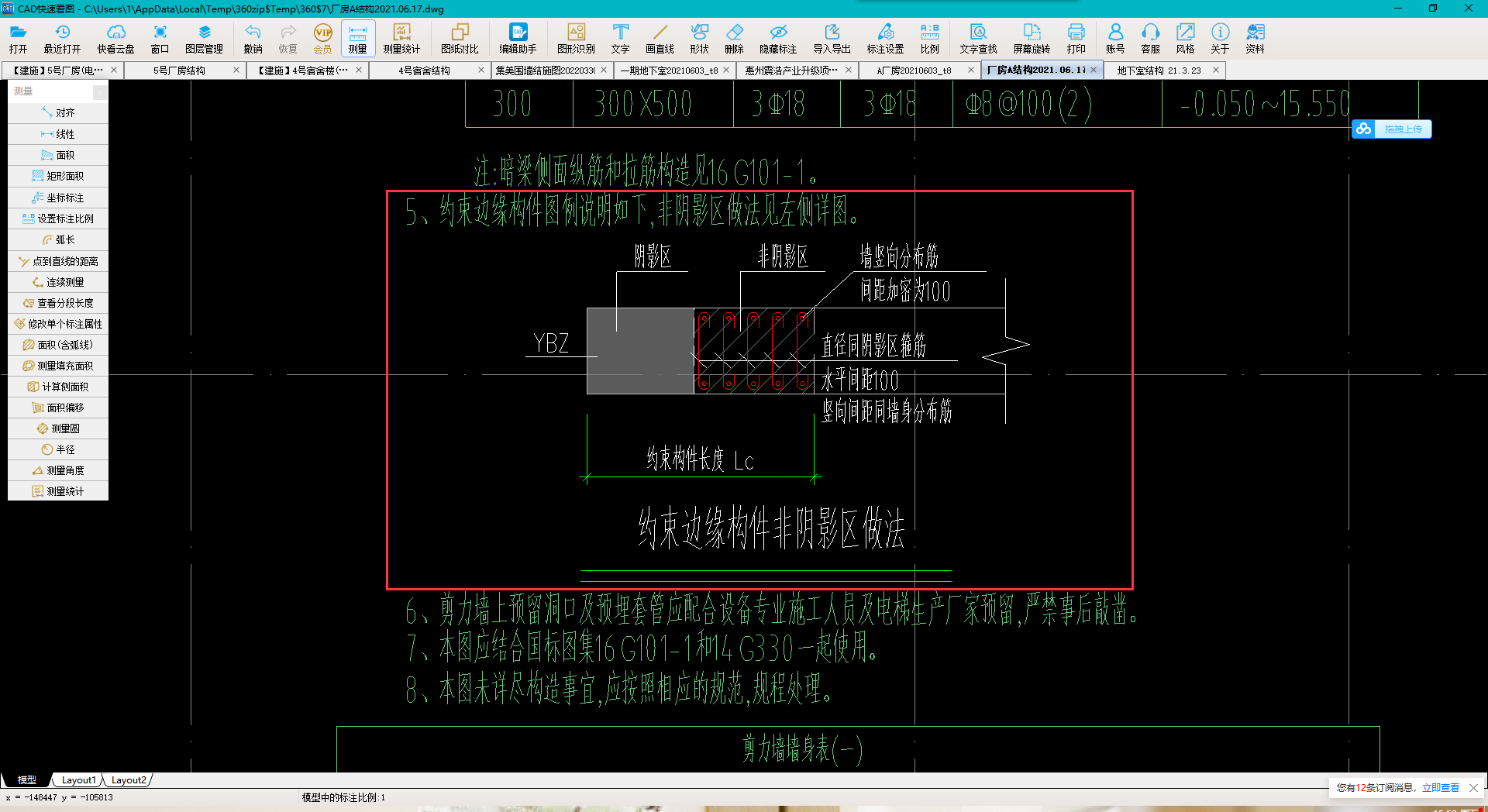Select 面积 area measurement
The width and height of the screenshot is (1488, 812).
58,155
